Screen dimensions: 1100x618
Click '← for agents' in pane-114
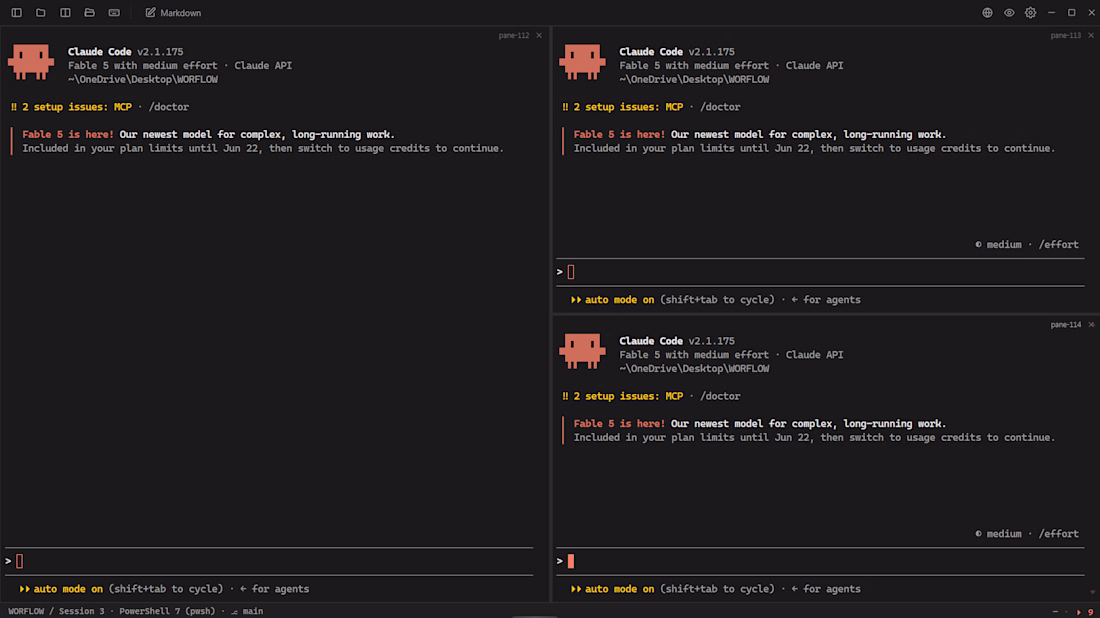click(x=826, y=589)
